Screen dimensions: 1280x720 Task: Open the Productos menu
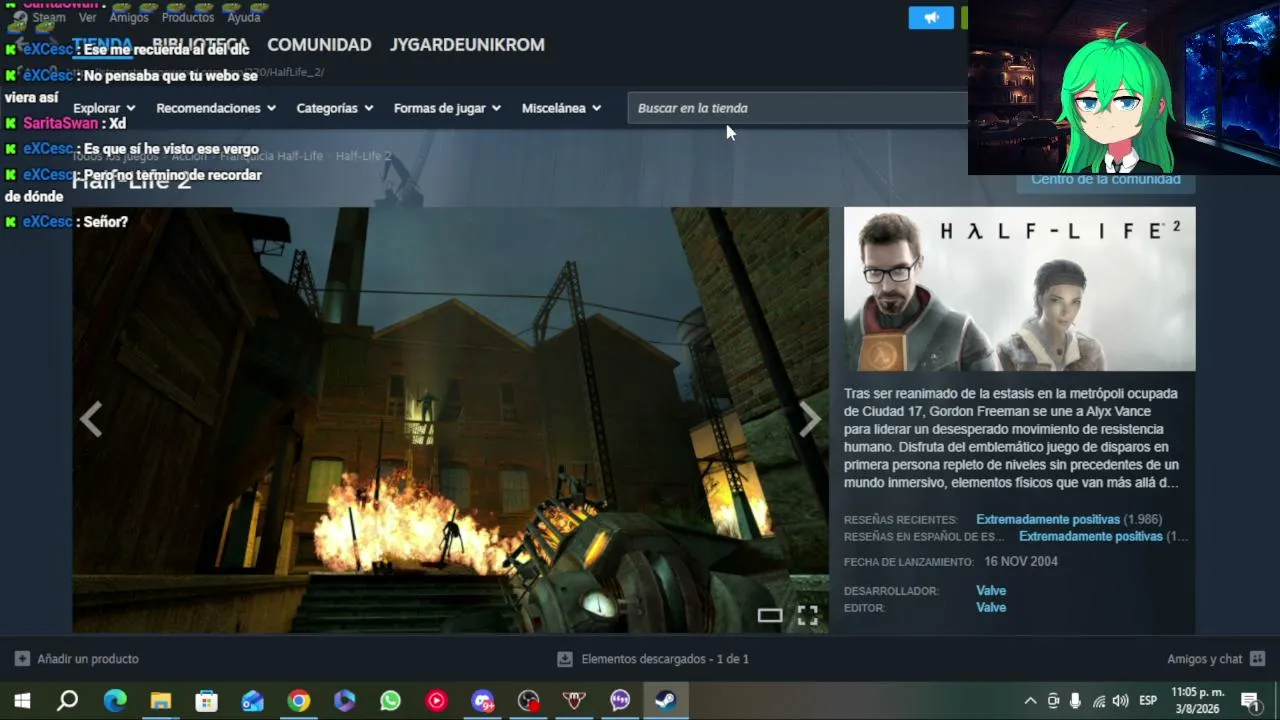click(188, 17)
